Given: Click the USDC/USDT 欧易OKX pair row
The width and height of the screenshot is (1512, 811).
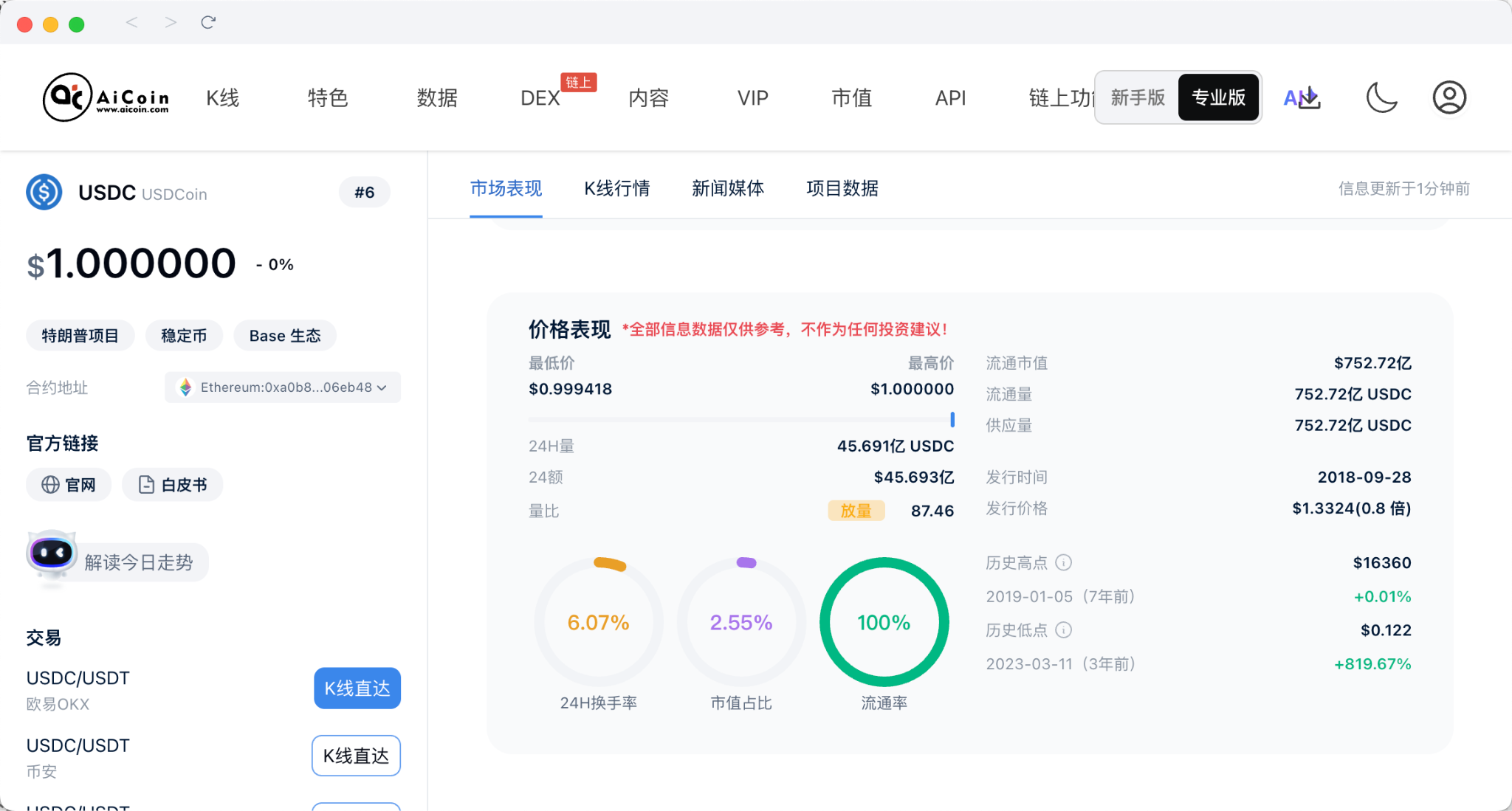Looking at the screenshot, I should (213, 689).
